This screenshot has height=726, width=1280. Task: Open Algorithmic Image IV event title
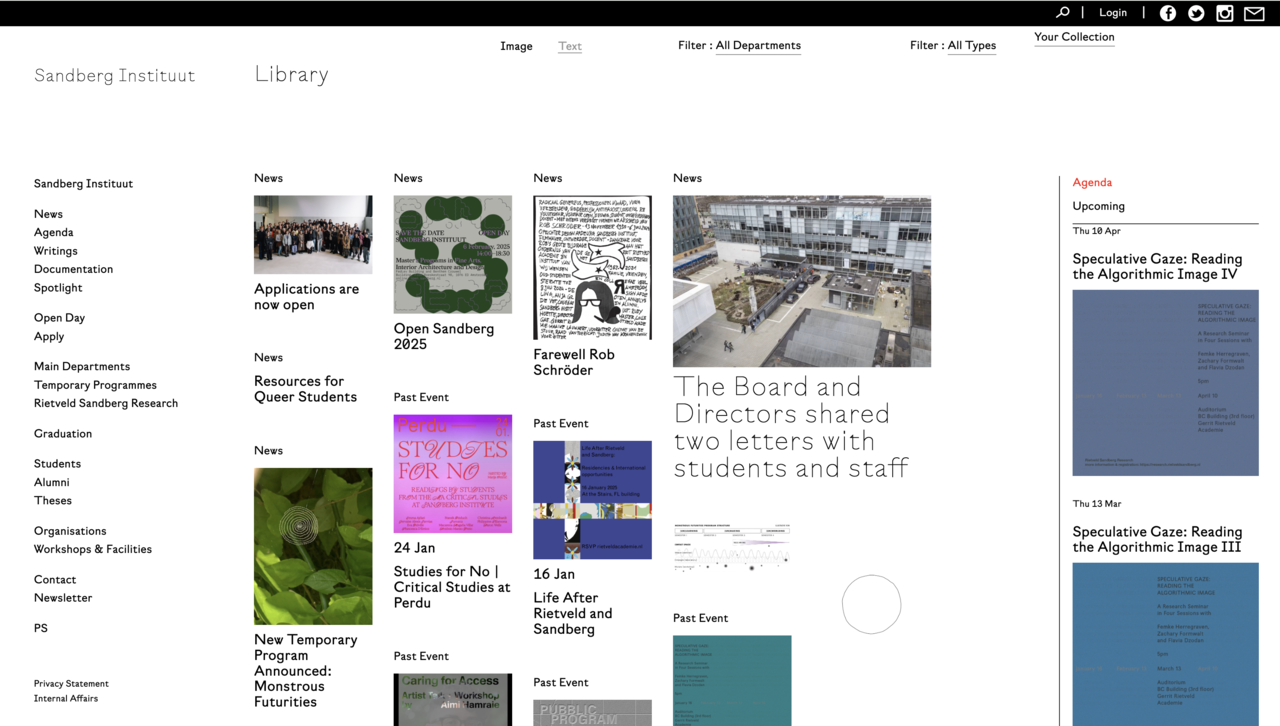click(1157, 266)
